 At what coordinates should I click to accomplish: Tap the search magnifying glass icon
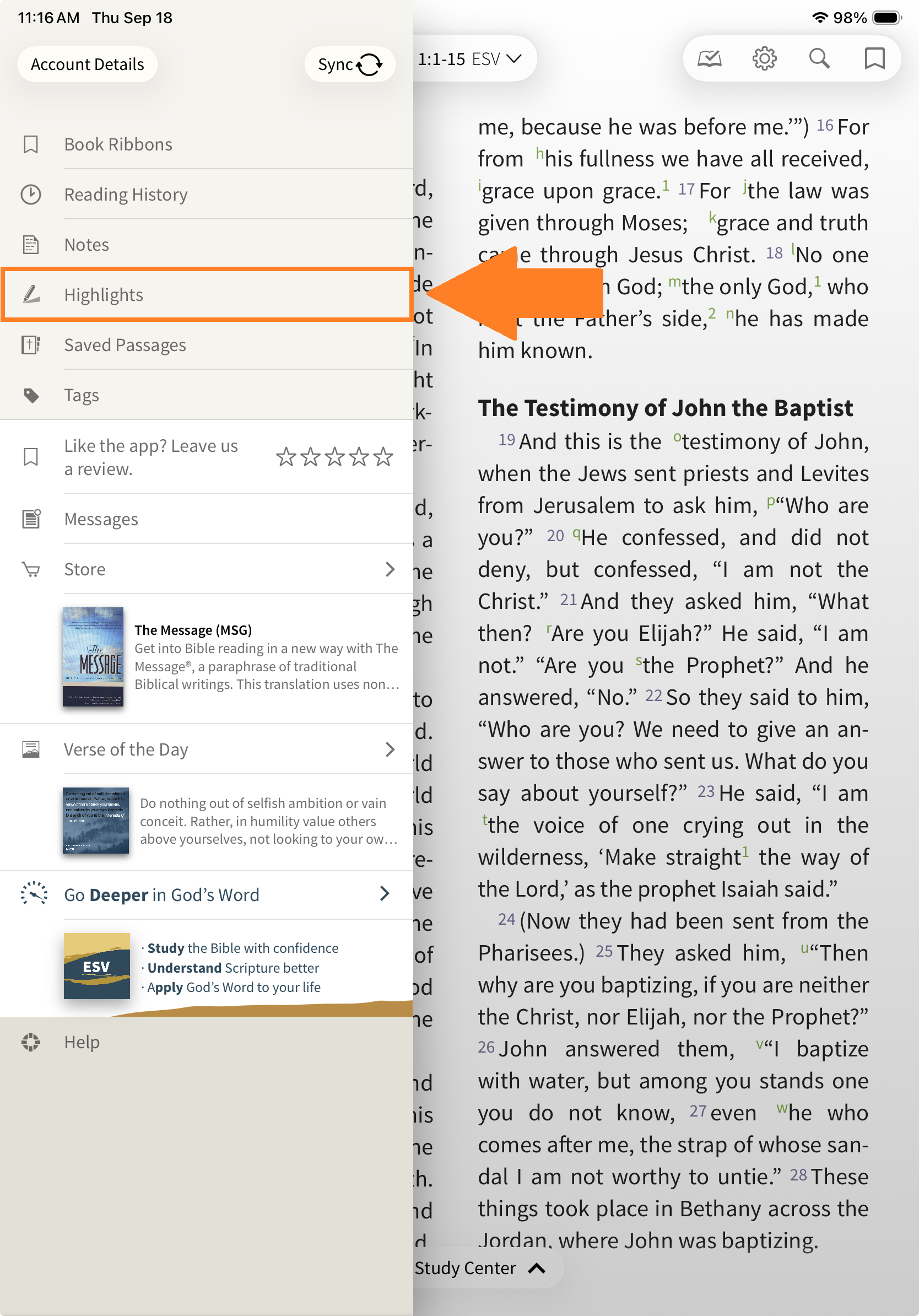coord(819,58)
